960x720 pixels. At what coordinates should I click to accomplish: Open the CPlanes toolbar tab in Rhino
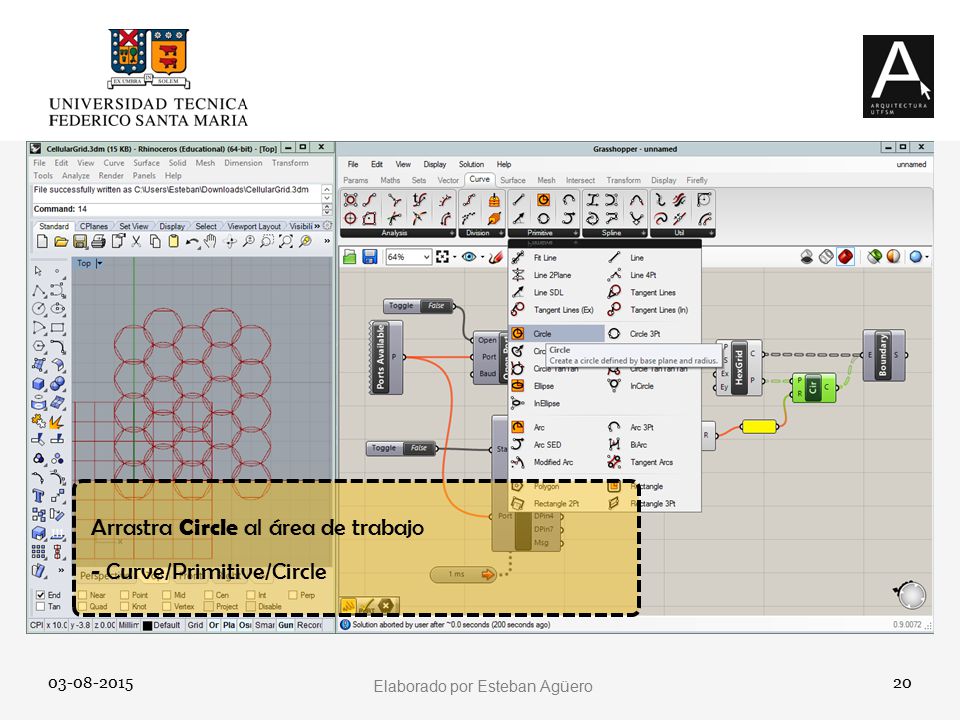[94, 227]
